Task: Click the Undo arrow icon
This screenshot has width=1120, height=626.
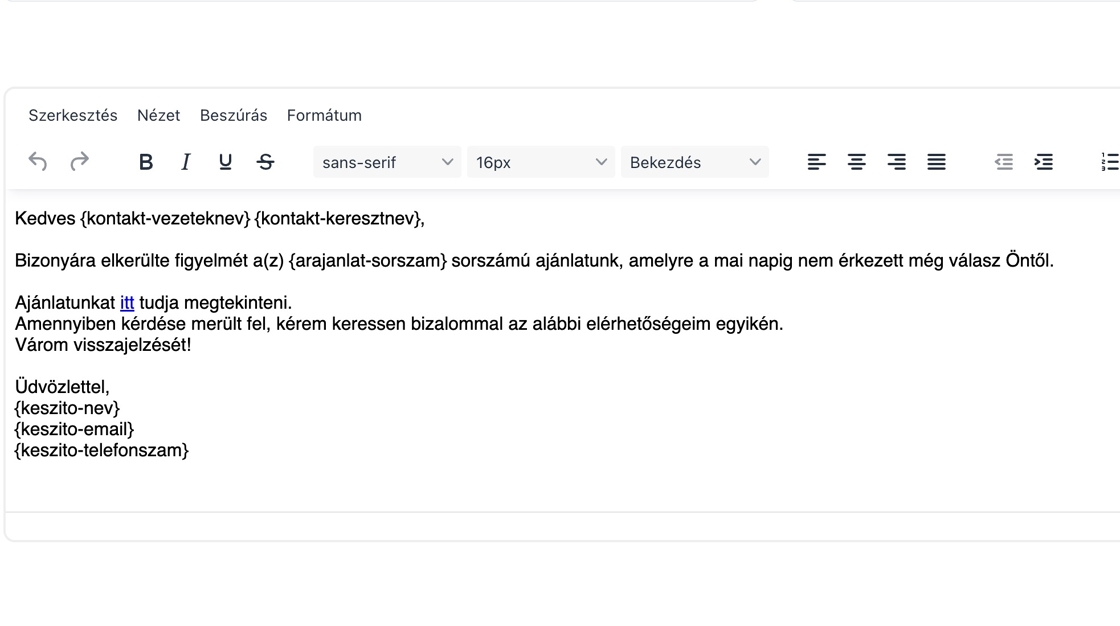Action: [38, 162]
